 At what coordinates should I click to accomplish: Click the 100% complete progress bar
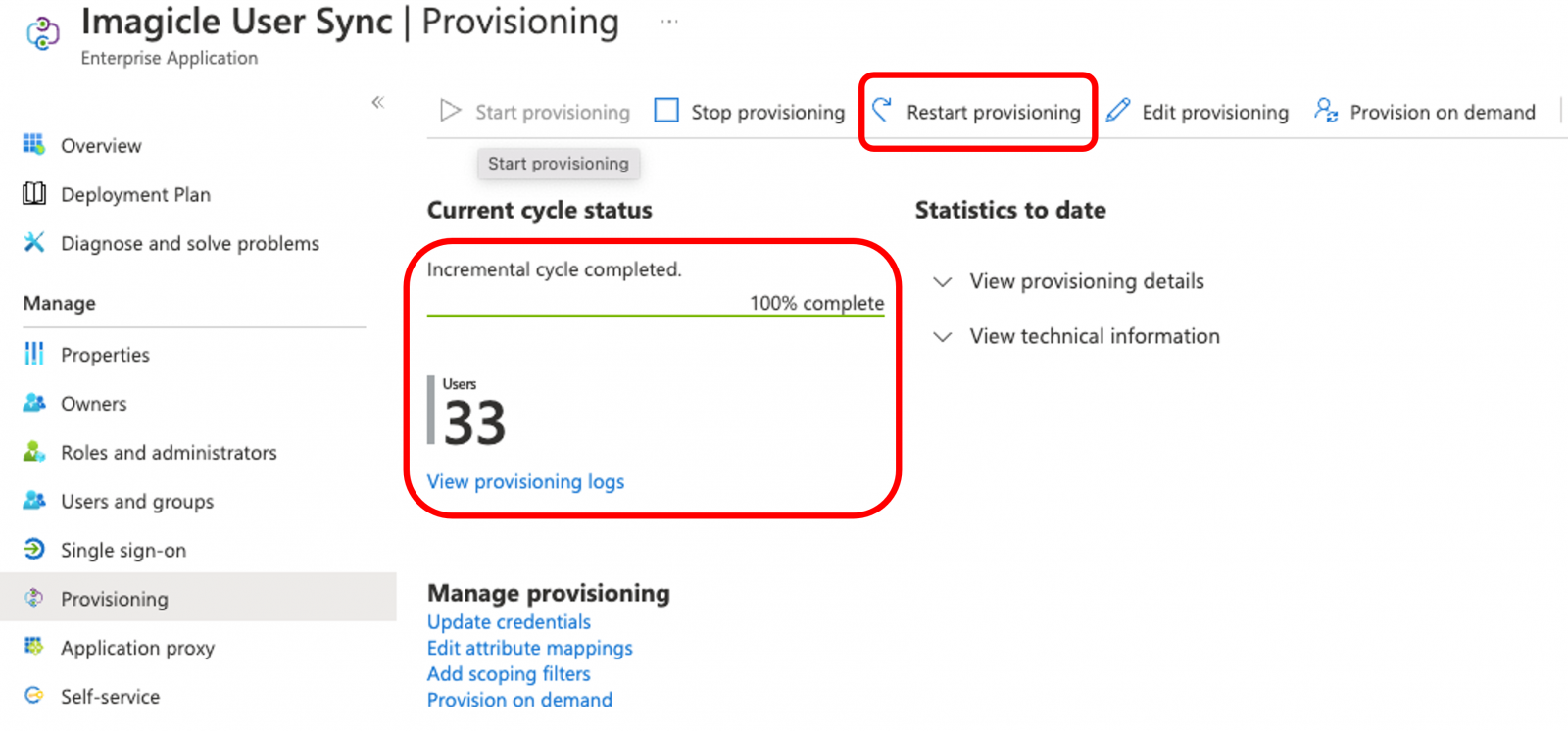(655, 316)
